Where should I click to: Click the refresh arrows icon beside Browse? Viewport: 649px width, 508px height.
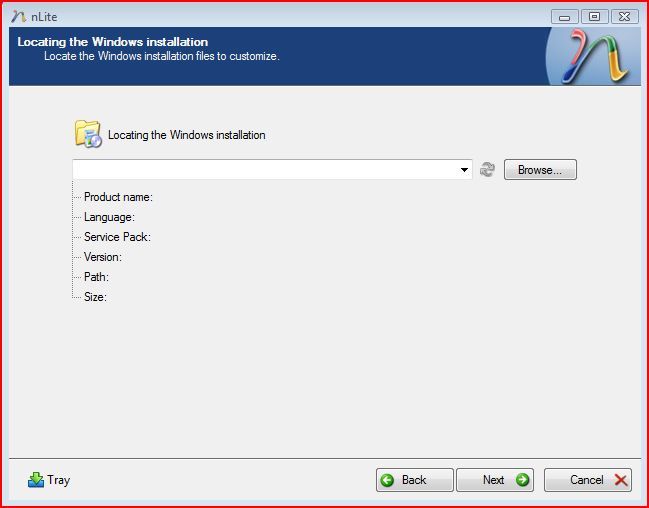[x=487, y=170]
